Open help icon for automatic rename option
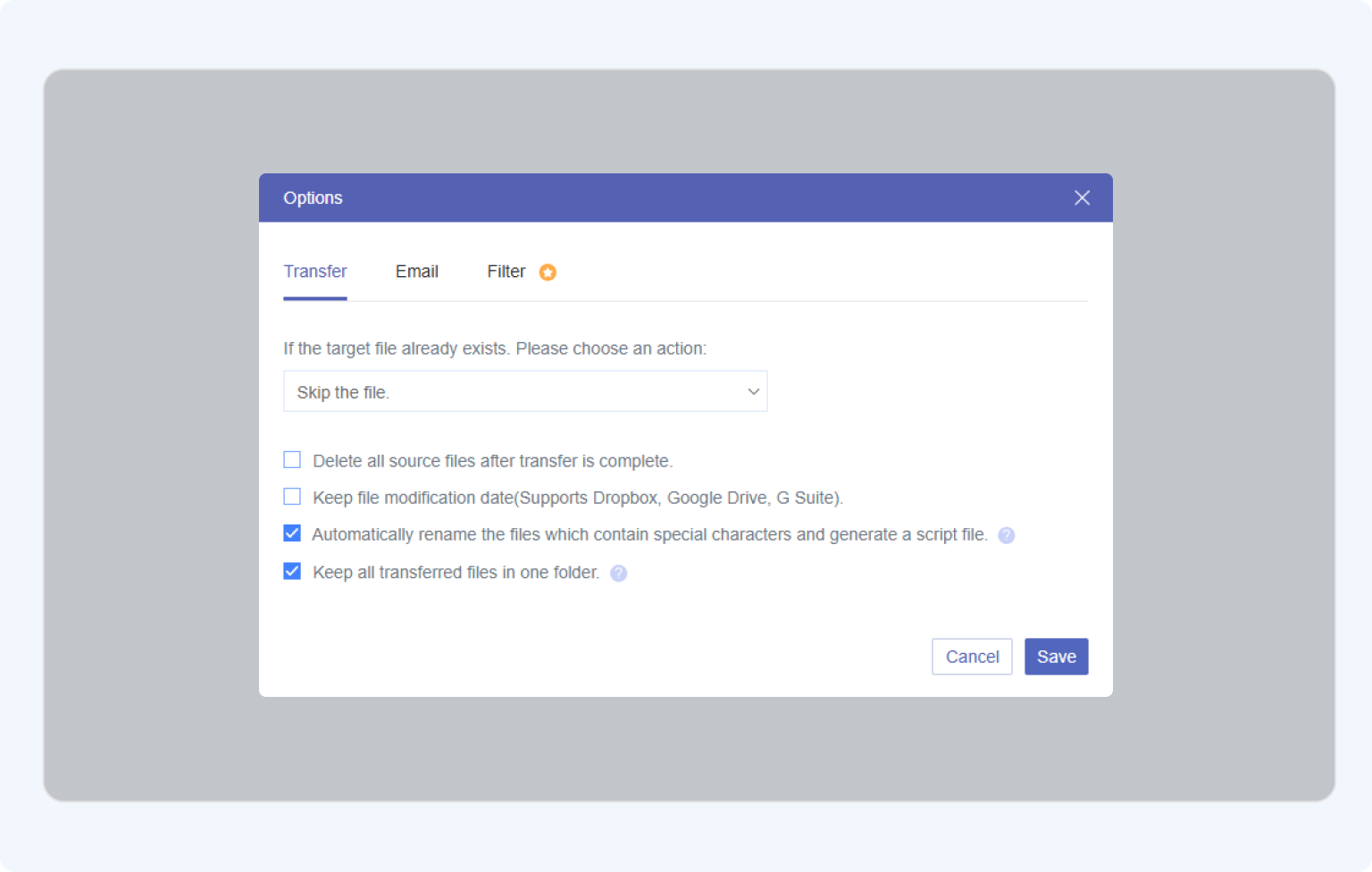This screenshot has width=1372, height=872. pos(1006,535)
